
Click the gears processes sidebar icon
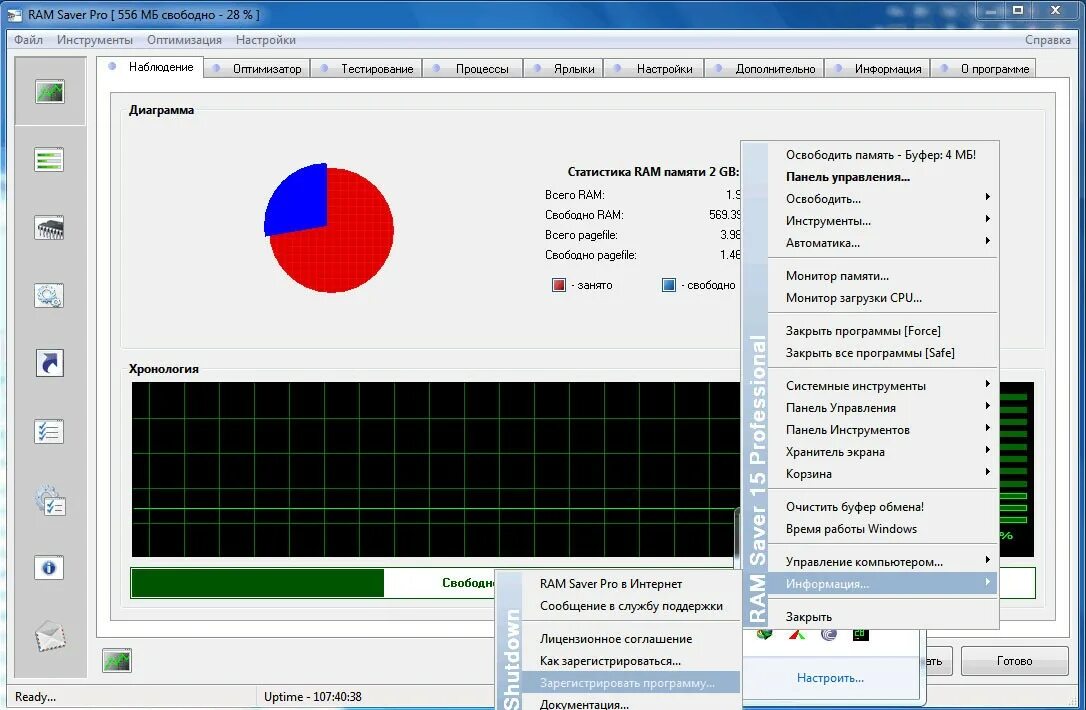pos(49,296)
